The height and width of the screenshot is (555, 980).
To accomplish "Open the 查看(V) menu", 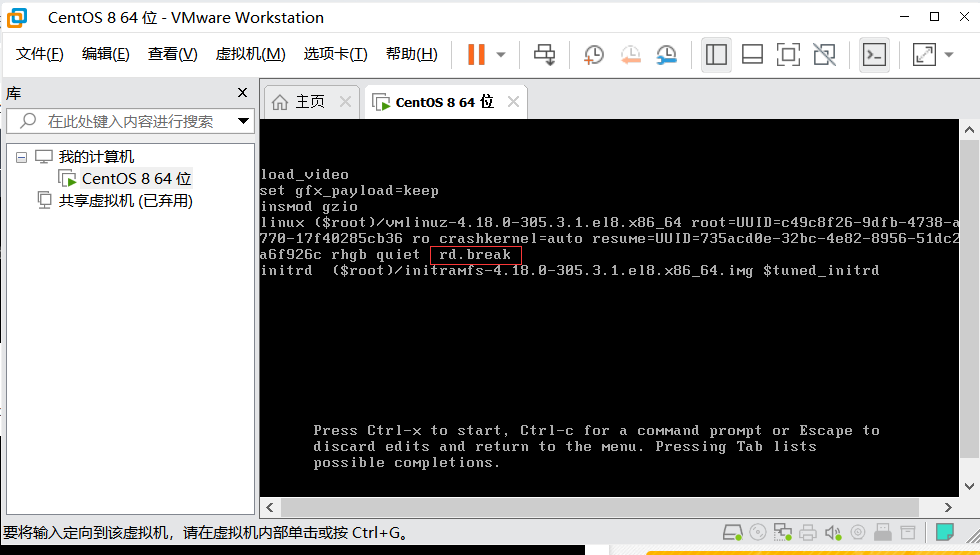I will pyautogui.click(x=172, y=54).
